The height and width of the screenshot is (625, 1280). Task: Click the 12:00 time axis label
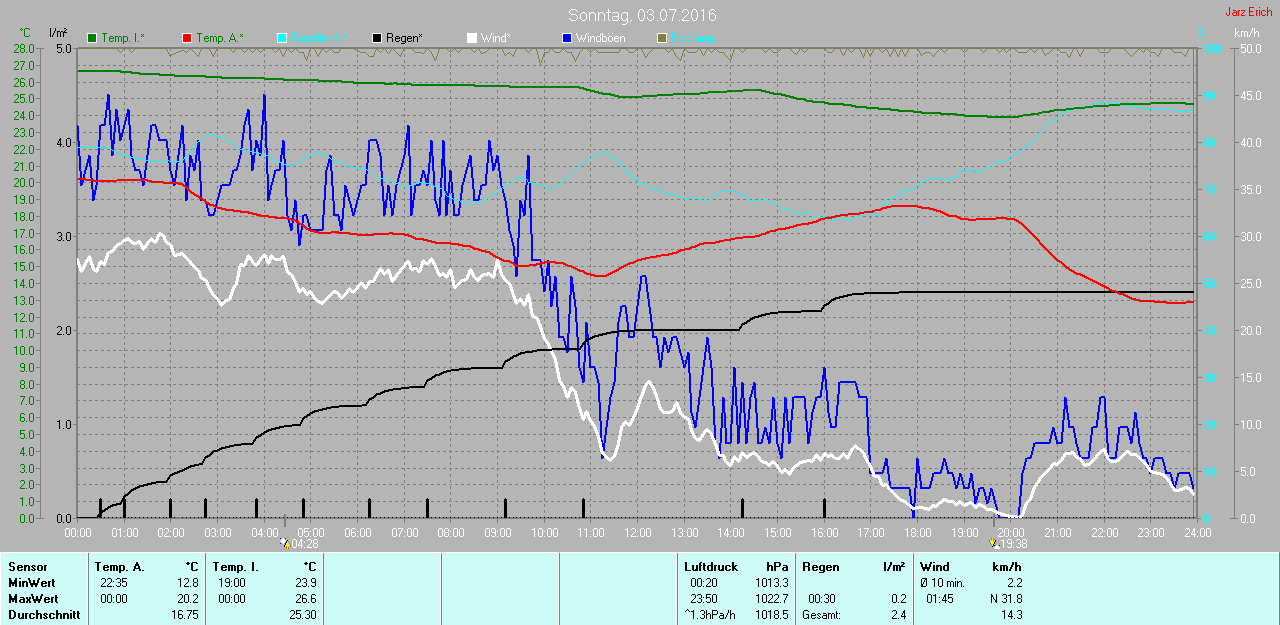click(637, 533)
